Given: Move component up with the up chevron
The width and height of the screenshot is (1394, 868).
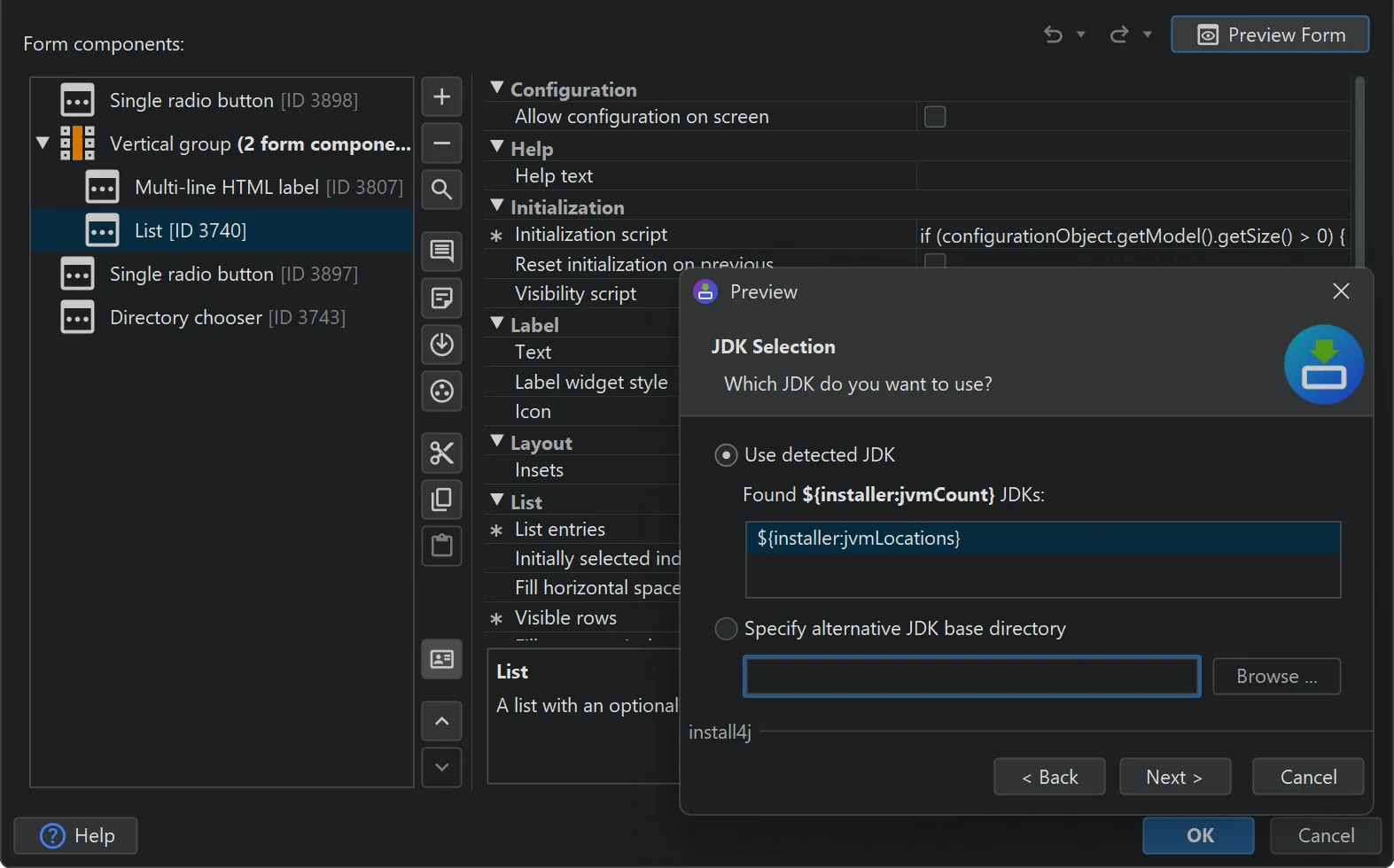Looking at the screenshot, I should [441, 721].
